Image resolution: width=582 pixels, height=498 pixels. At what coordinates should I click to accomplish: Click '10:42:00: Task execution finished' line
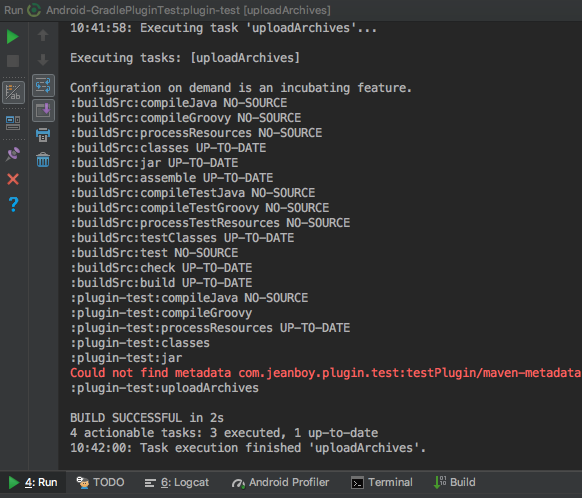click(x=248, y=448)
